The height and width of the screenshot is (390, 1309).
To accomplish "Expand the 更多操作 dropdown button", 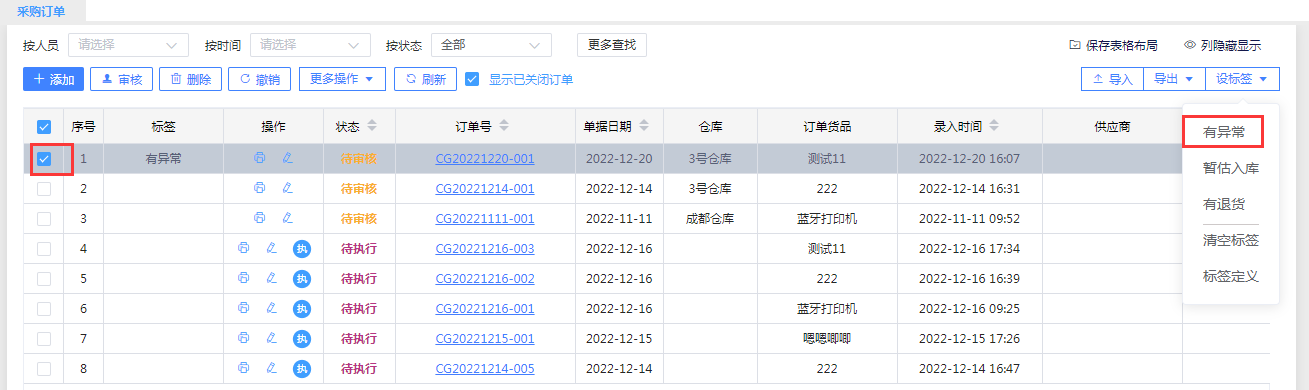I will (342, 79).
